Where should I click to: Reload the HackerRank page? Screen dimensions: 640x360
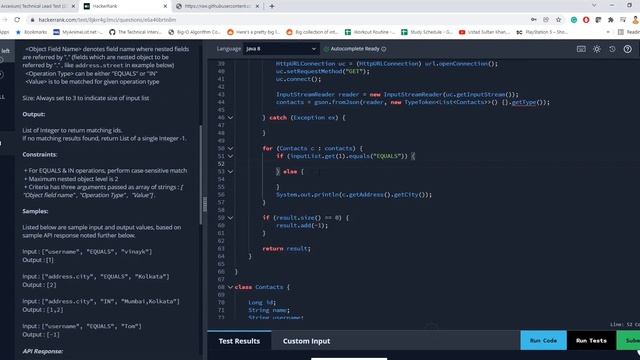point(17,20)
